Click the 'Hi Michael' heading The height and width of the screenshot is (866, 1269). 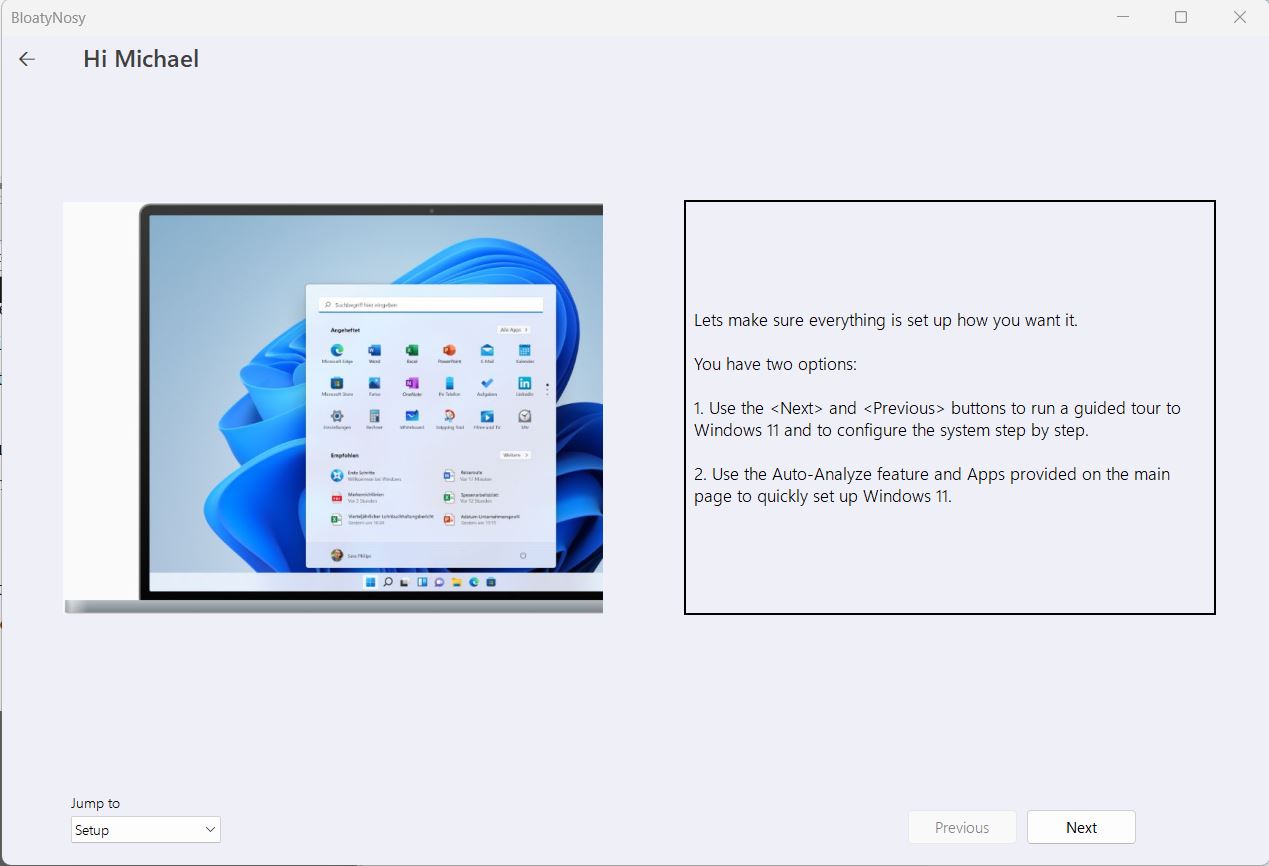141,59
